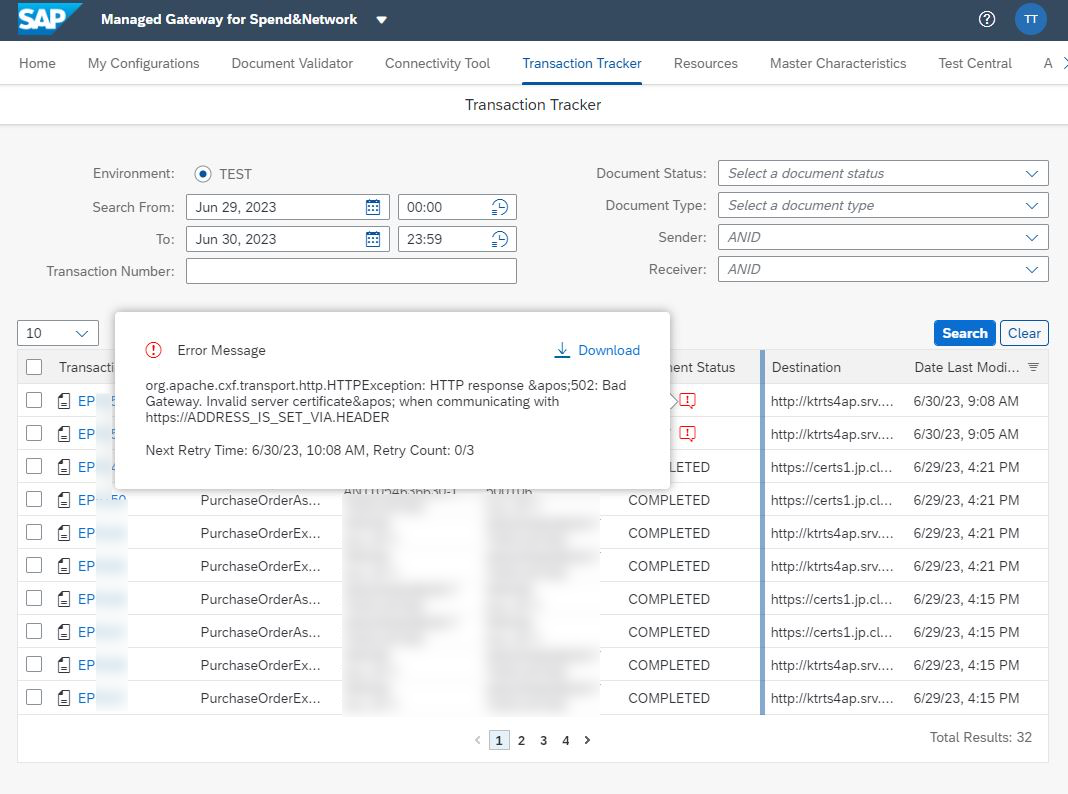Click the Clear button
This screenshot has width=1068, height=794.
coord(1024,333)
